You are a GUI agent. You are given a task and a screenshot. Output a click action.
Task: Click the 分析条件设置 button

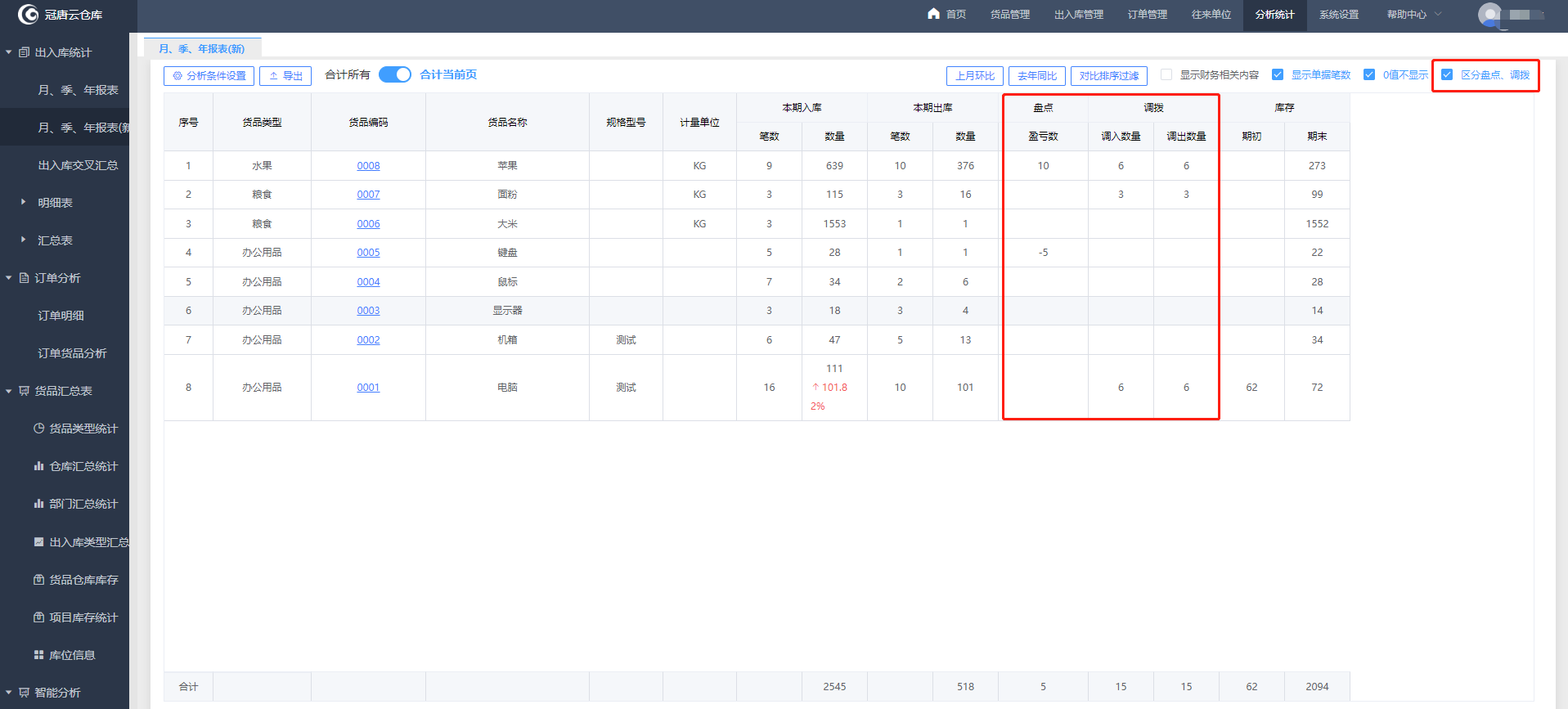tap(209, 76)
